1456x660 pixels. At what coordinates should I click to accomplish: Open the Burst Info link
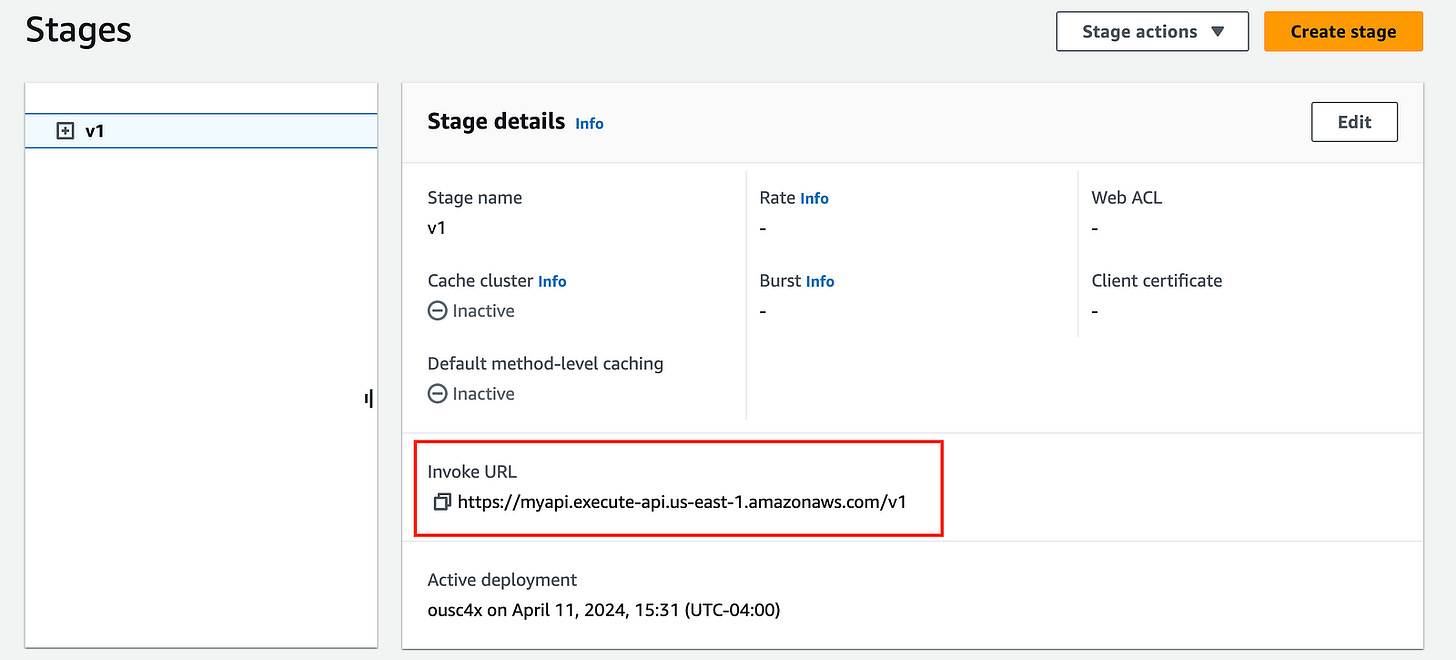point(819,281)
